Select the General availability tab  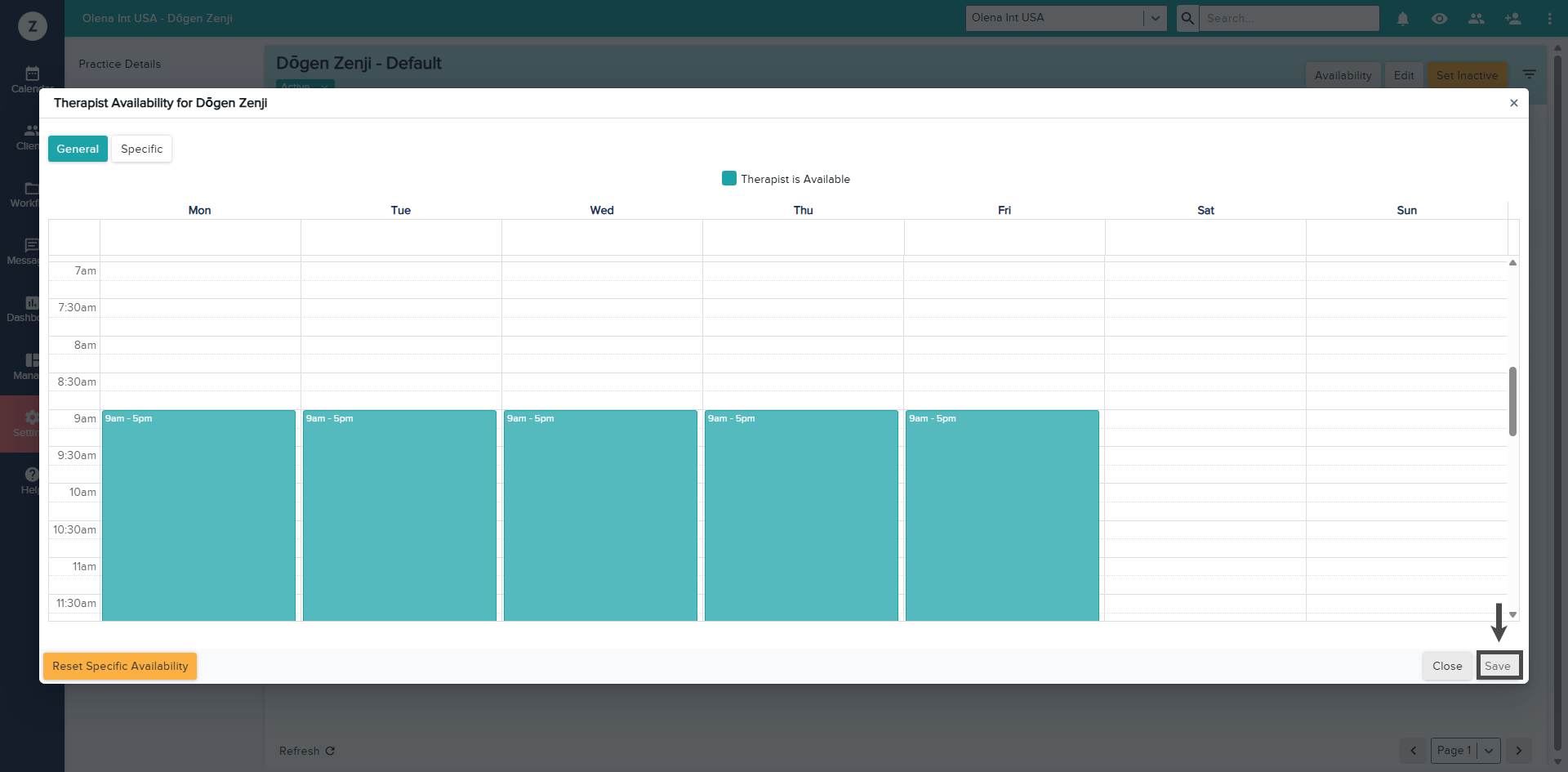pyautogui.click(x=78, y=149)
